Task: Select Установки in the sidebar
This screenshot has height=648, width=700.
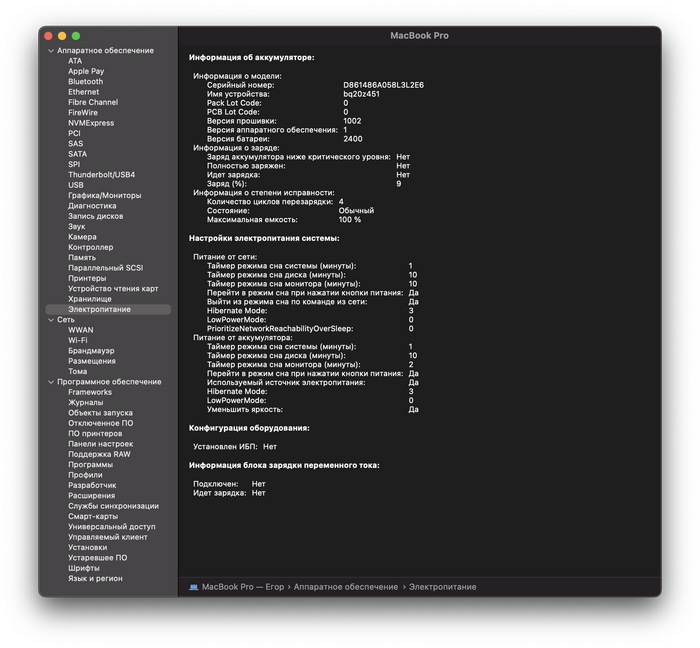Action: point(88,548)
